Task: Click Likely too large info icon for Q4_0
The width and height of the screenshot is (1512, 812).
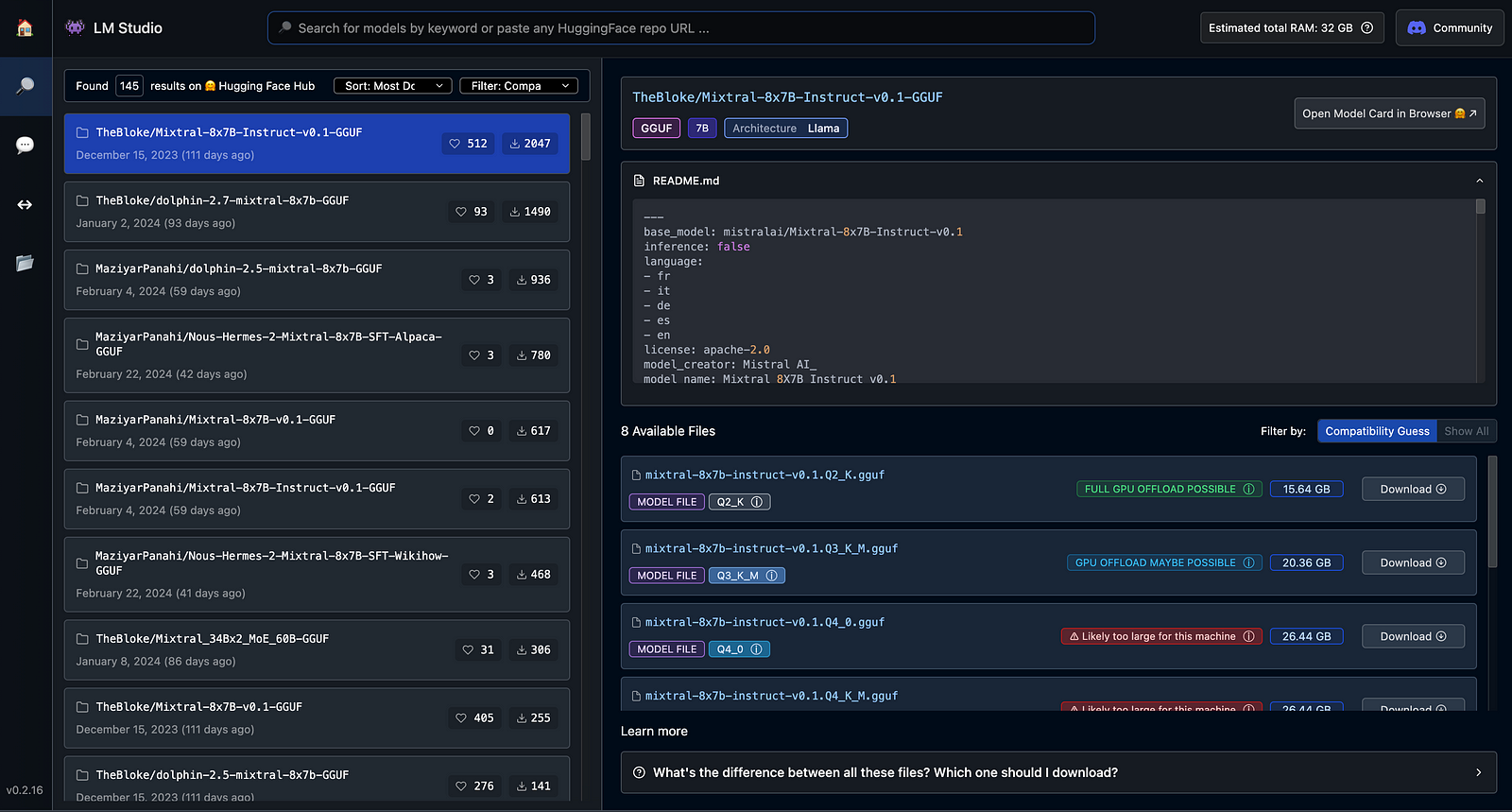Action: click(x=1249, y=636)
